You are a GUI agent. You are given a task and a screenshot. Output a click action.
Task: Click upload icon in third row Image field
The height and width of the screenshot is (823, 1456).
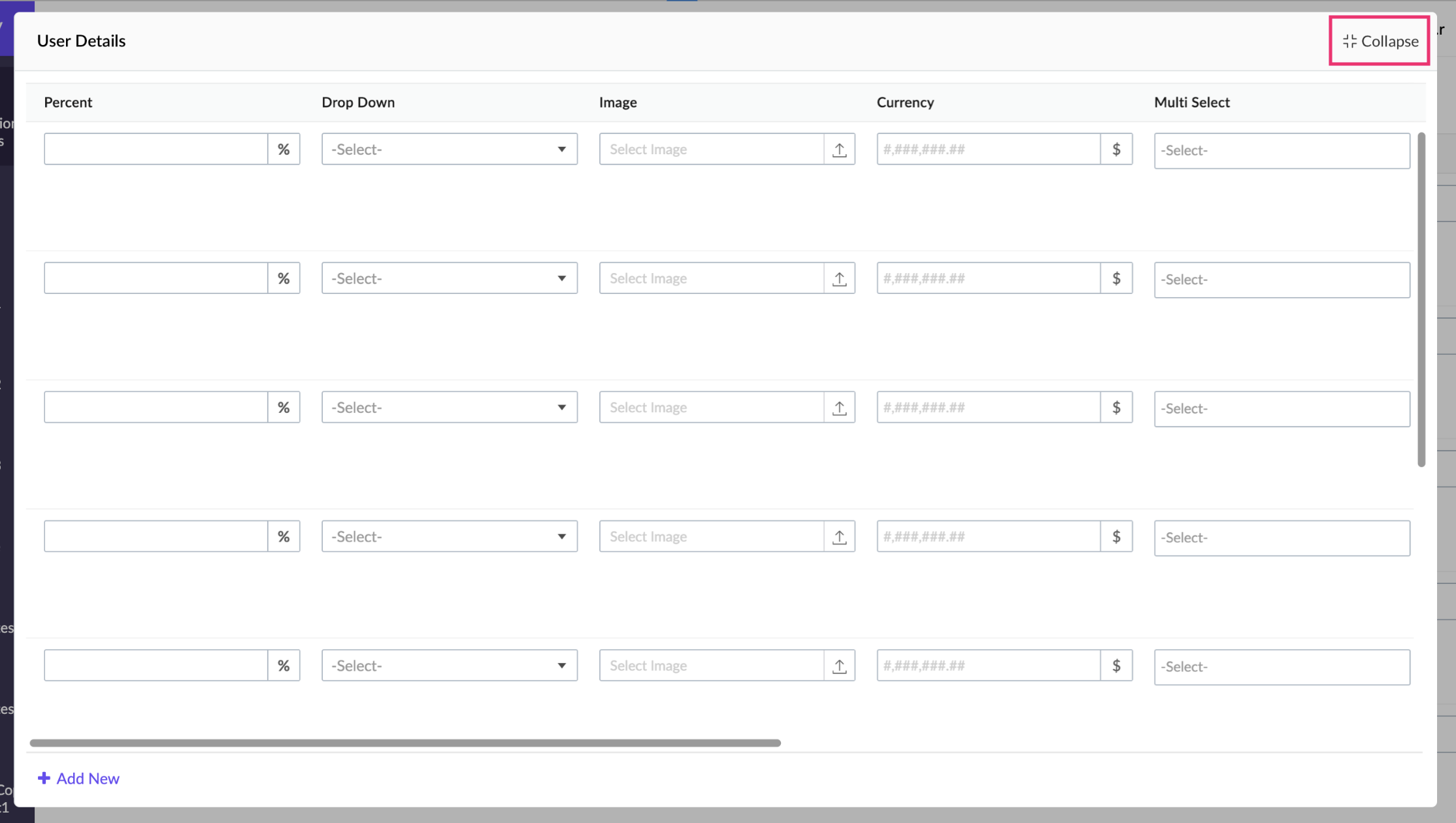pyautogui.click(x=839, y=408)
